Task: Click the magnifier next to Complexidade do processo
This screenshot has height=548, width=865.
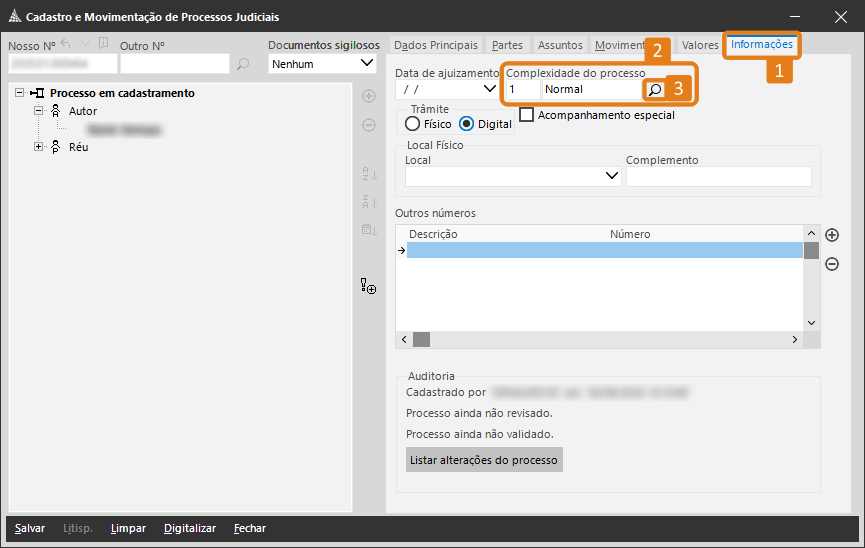Action: click(x=655, y=89)
